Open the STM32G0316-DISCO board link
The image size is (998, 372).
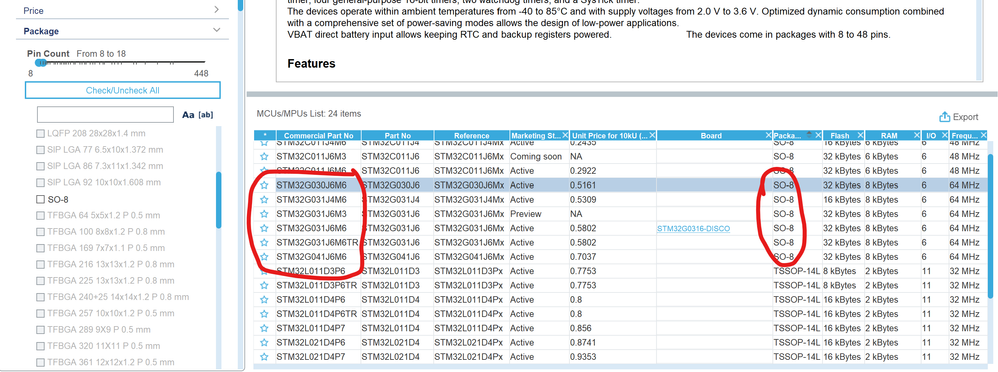pos(693,229)
